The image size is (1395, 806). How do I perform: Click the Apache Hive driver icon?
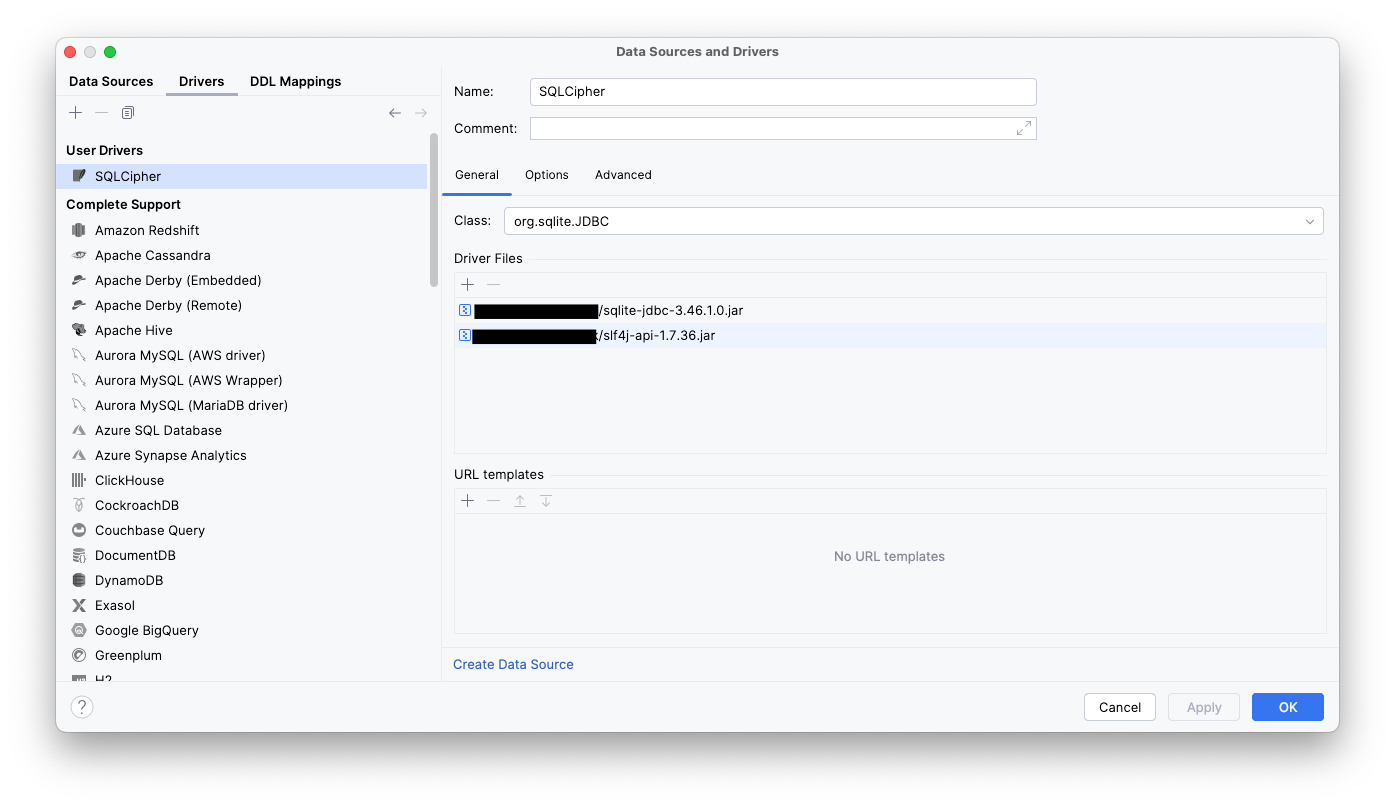click(x=79, y=330)
